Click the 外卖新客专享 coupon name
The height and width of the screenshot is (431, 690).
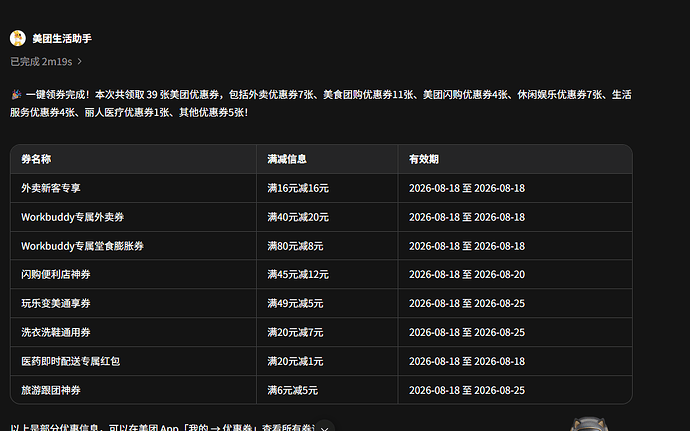pyautogui.click(x=51, y=188)
